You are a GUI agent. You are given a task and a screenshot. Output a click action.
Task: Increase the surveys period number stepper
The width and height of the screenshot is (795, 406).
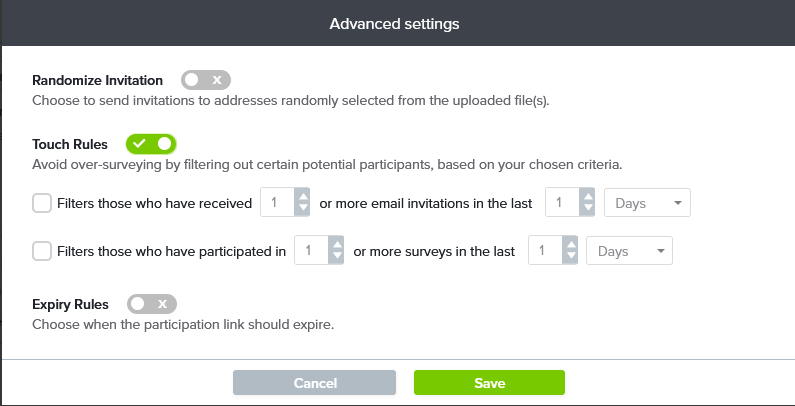click(x=570, y=244)
